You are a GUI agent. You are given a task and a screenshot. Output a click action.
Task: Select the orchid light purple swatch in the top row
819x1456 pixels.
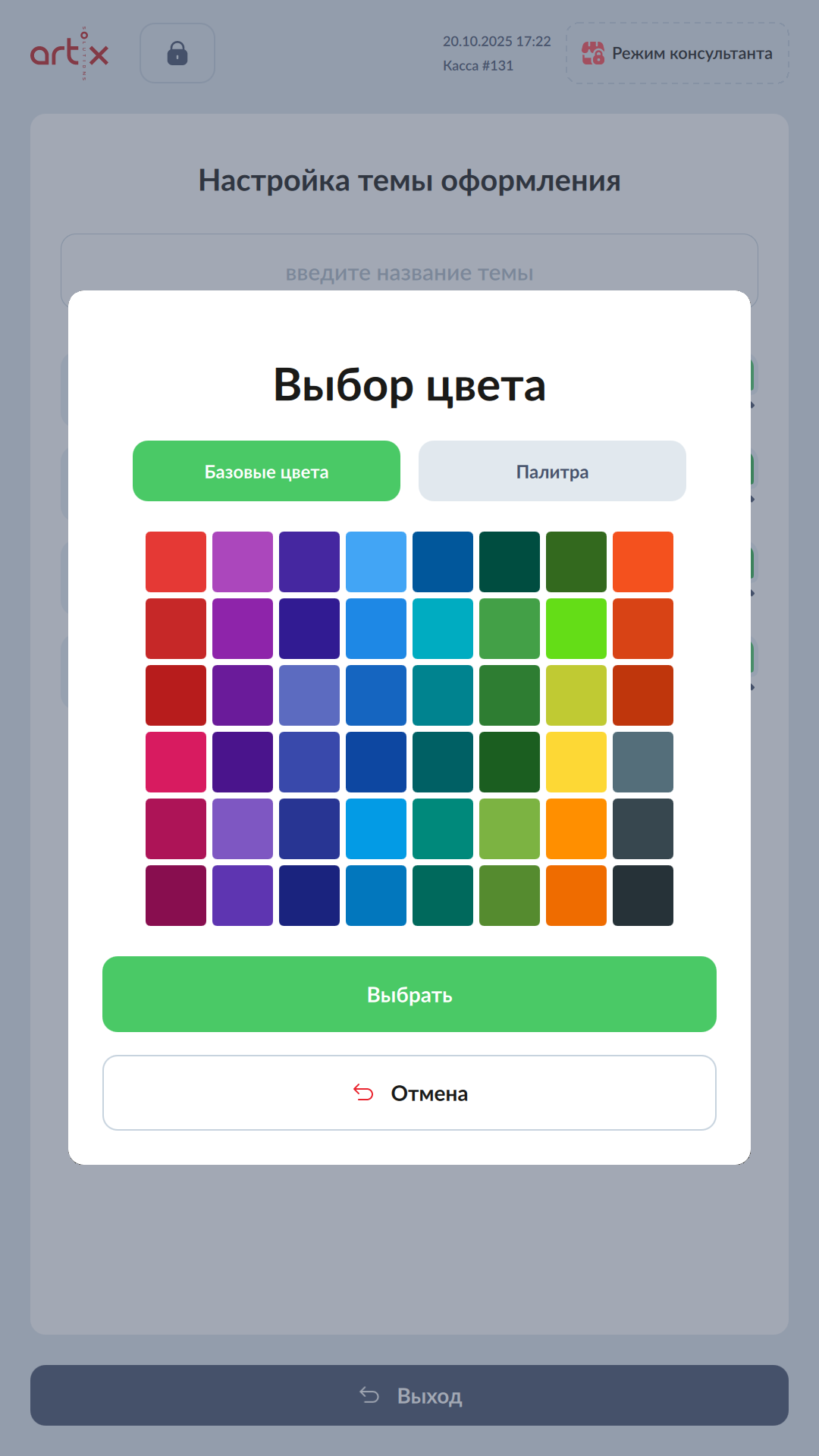click(x=243, y=562)
